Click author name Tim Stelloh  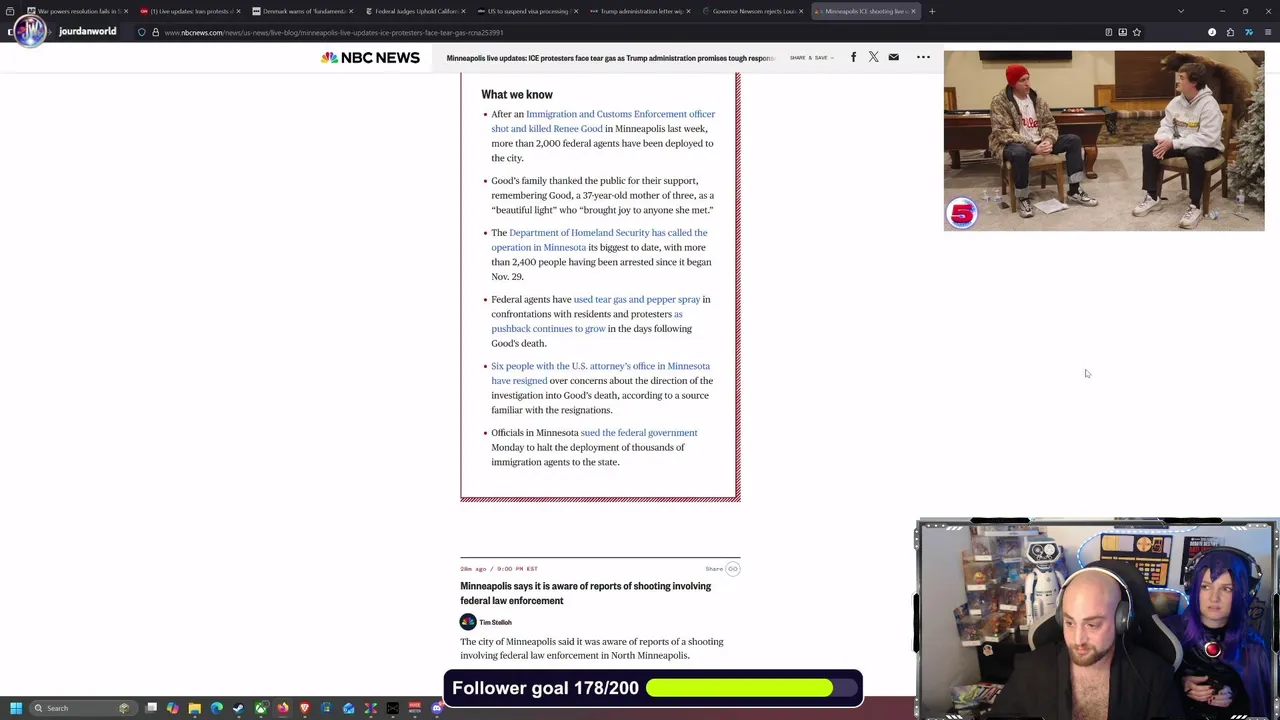point(495,622)
